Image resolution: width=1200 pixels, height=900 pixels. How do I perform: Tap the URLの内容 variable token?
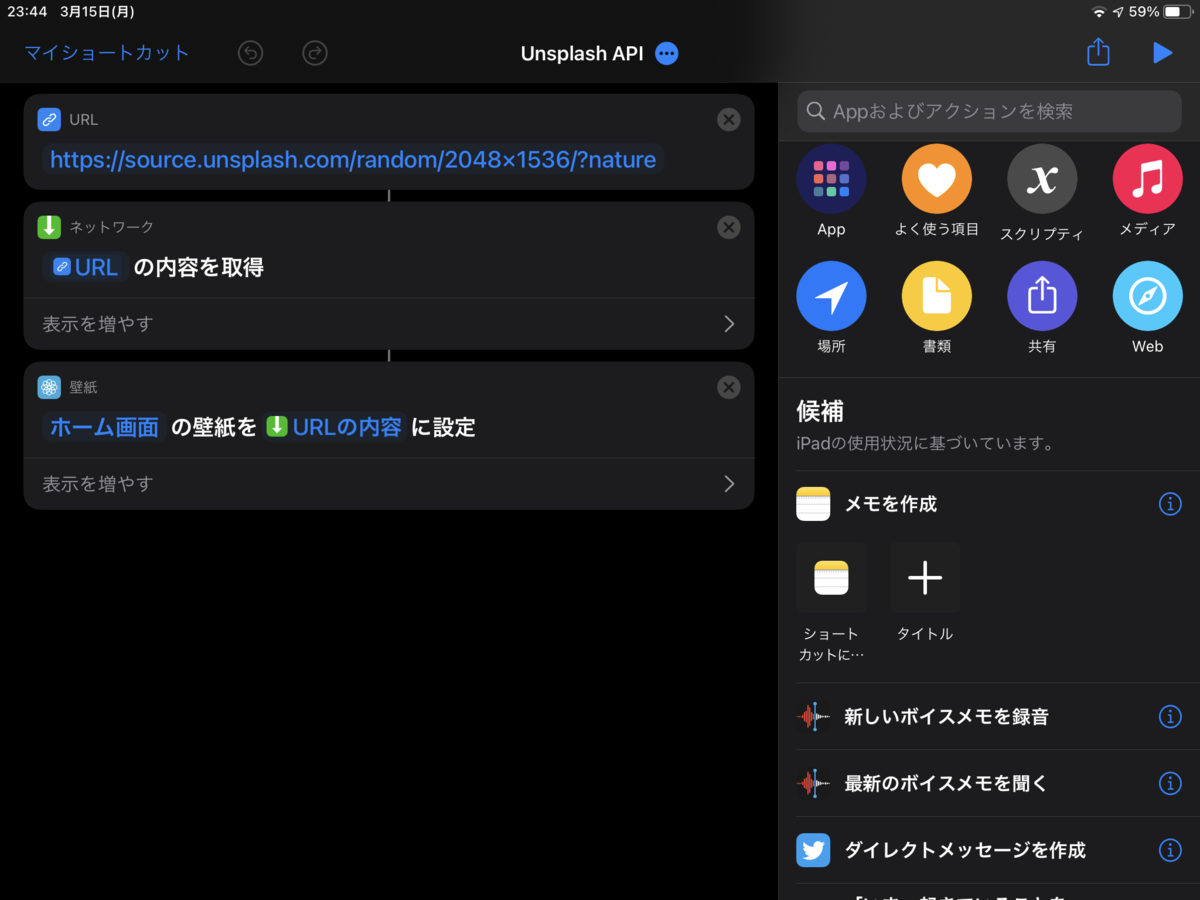coord(334,427)
